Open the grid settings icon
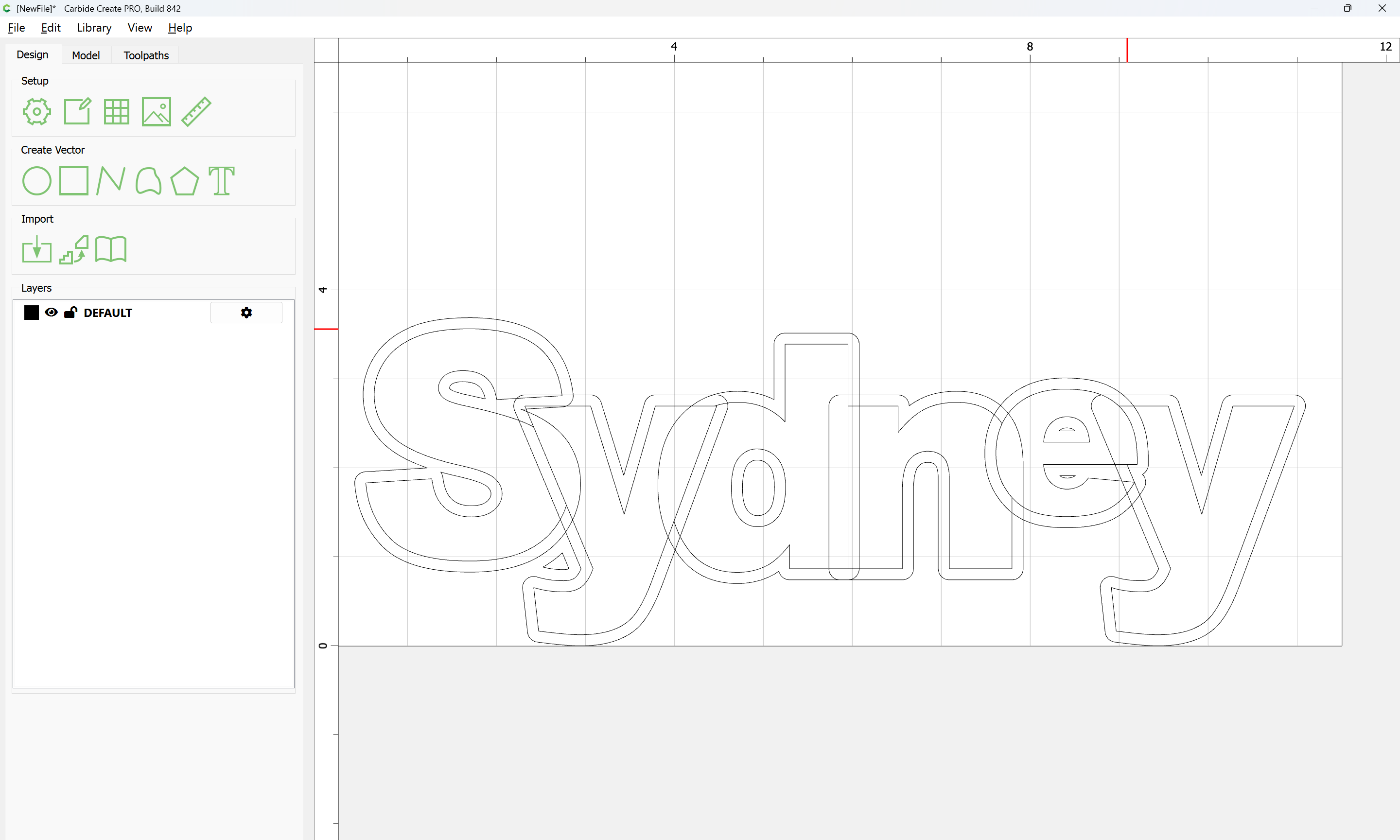Screen dimensions: 1400x840 click(117, 111)
